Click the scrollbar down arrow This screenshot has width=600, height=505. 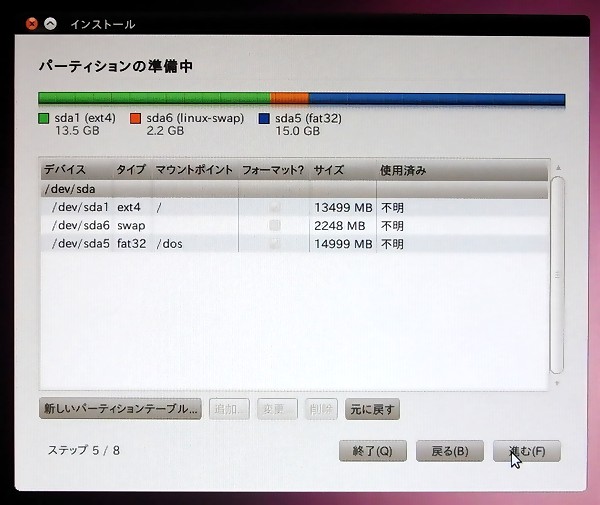[558, 383]
